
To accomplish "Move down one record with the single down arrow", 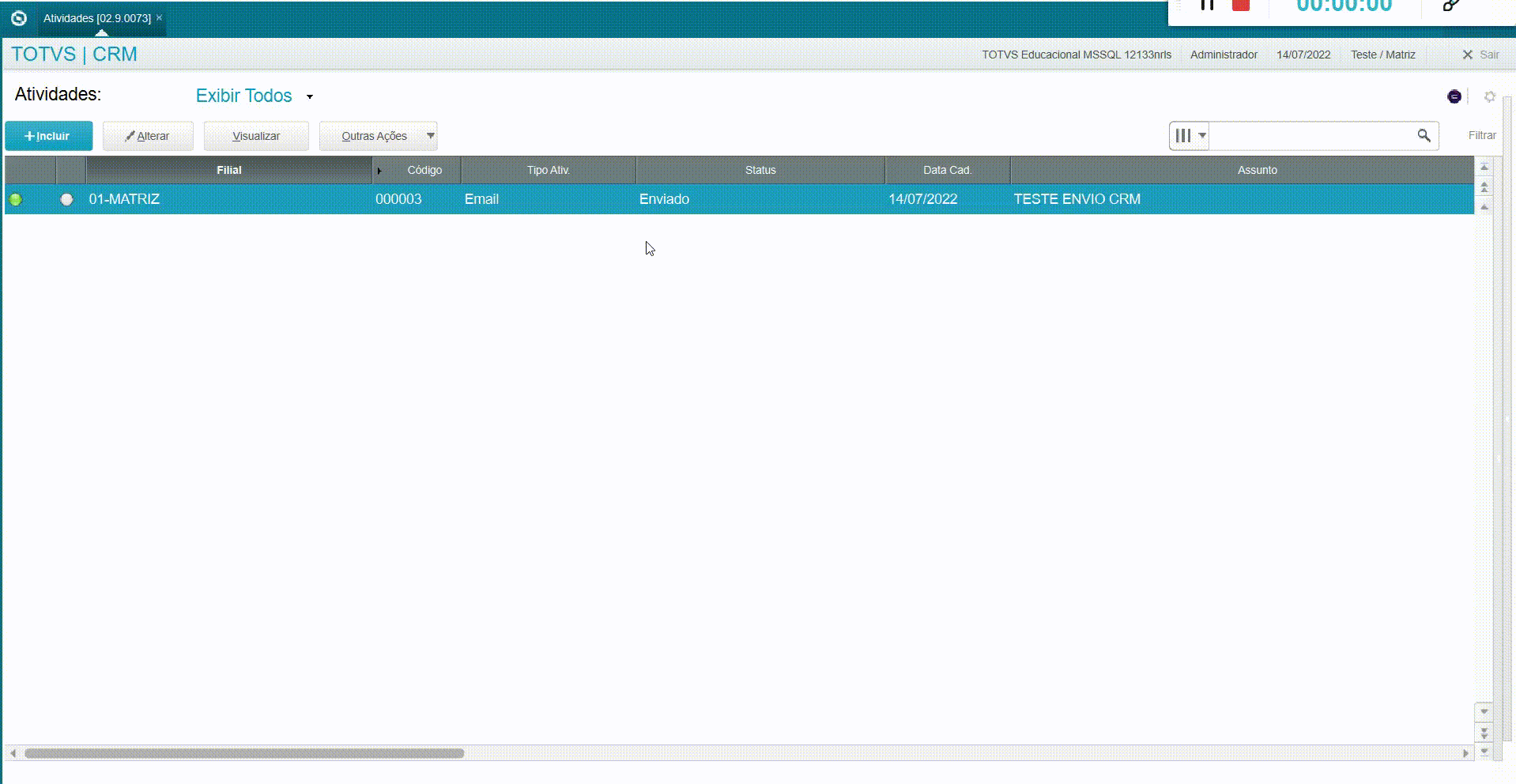I will tap(1484, 711).
